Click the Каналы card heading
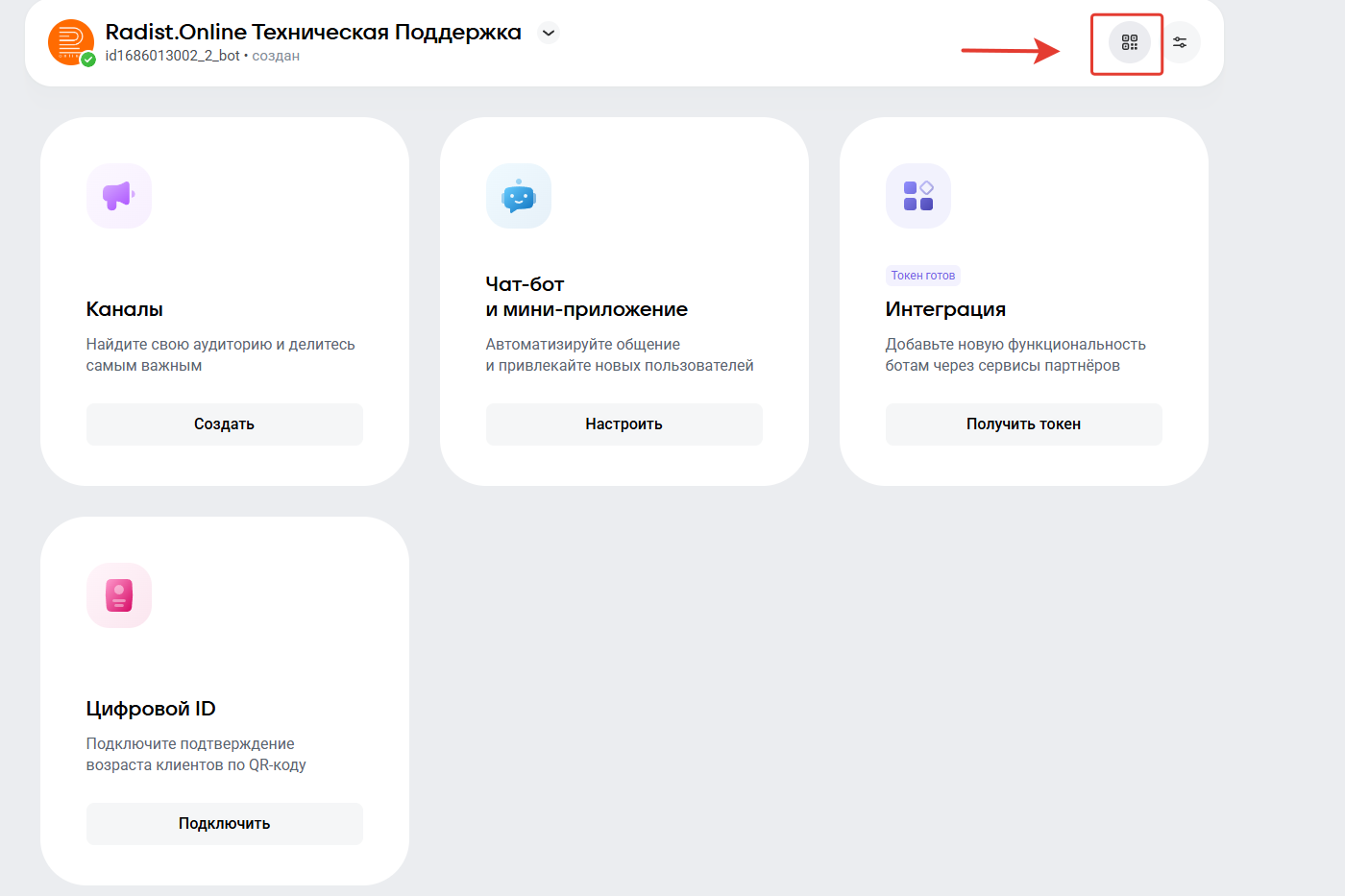Viewport: 1345px width, 896px height. (125, 309)
